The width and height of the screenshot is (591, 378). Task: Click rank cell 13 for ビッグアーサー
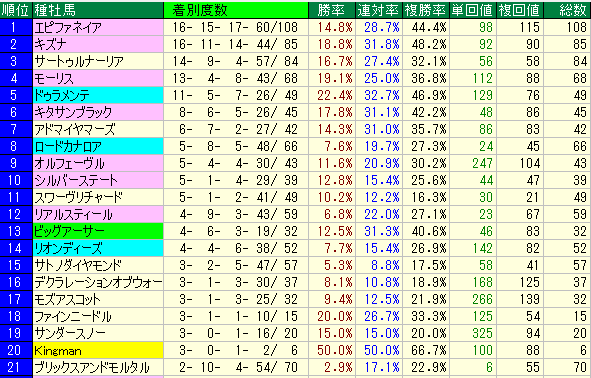[16, 231]
